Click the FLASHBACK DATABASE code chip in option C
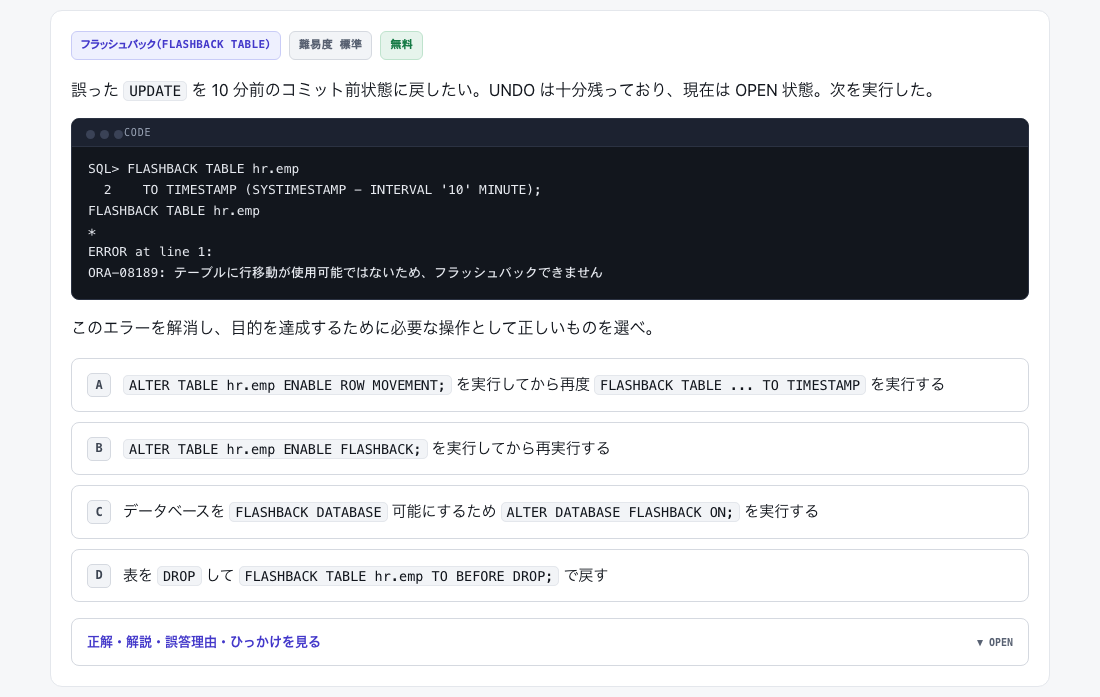The height and width of the screenshot is (697, 1100). pos(309,513)
